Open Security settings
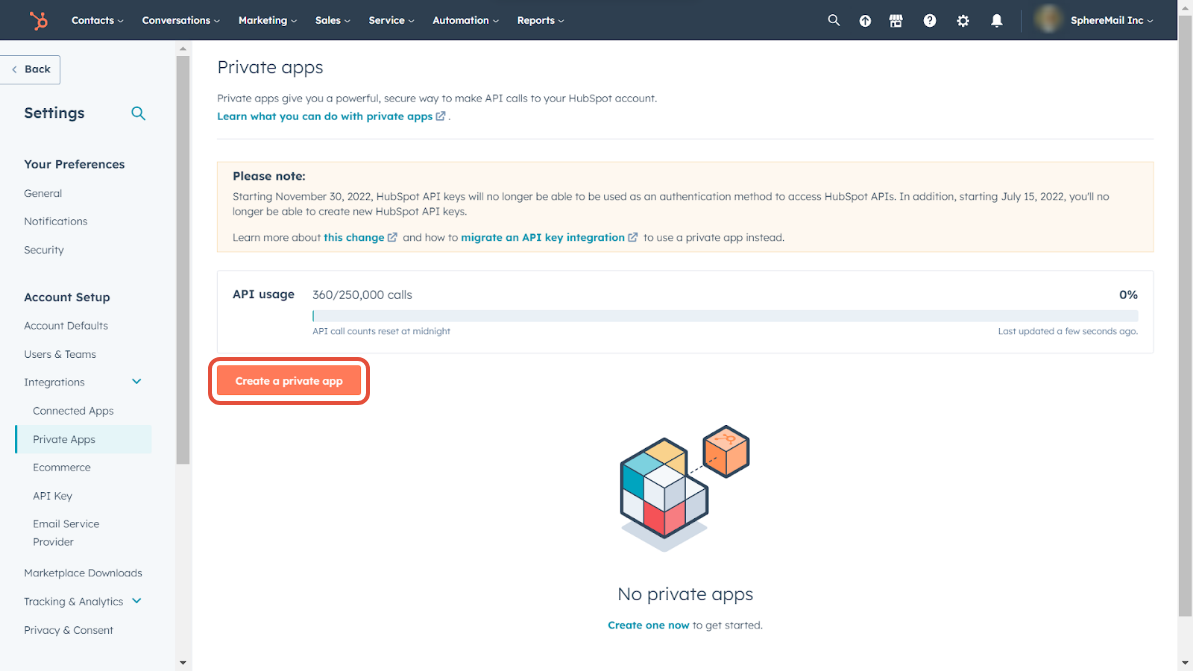The width and height of the screenshot is (1193, 671). tap(43, 250)
